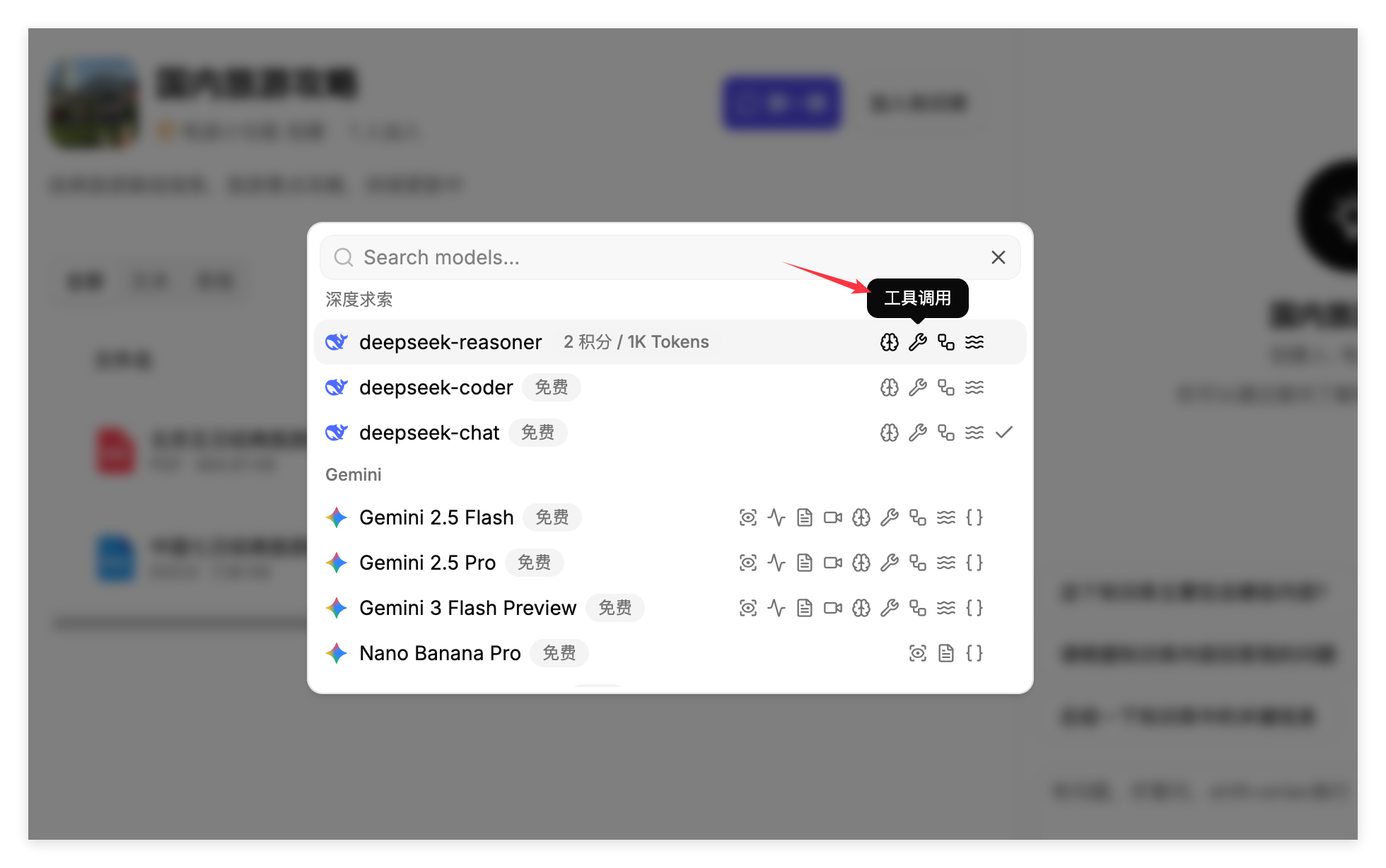Click the document icon on Gemini 3 Flash Preview

[805, 608]
